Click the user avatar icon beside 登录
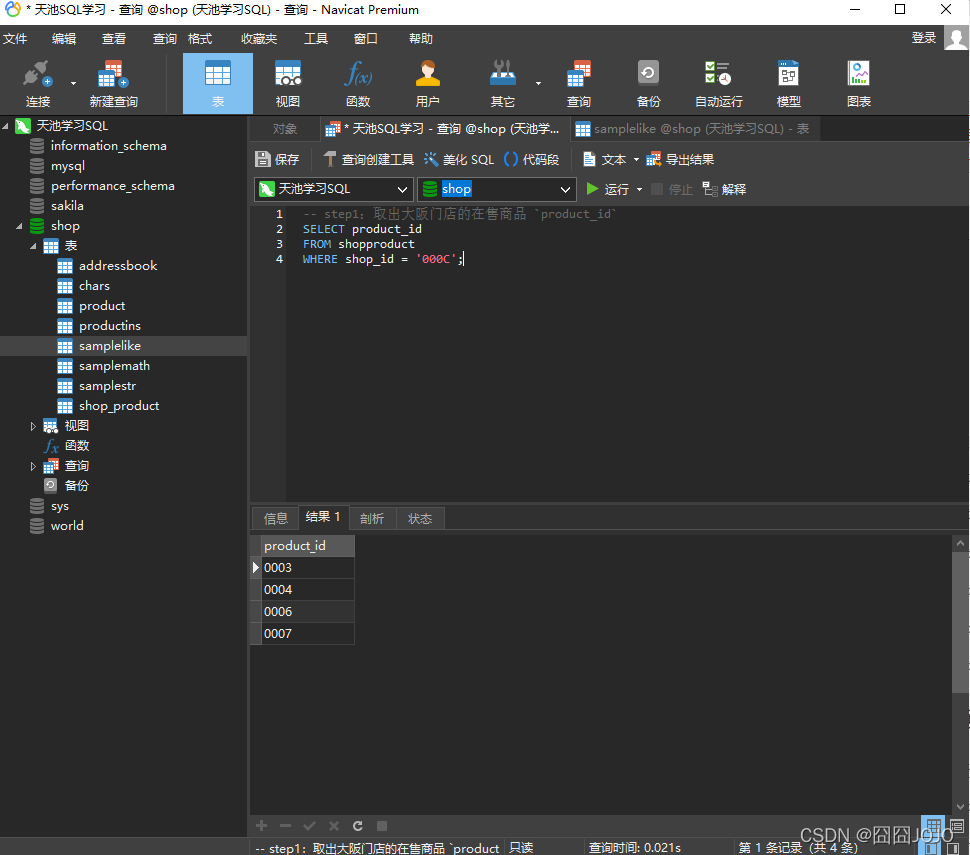 coord(956,38)
